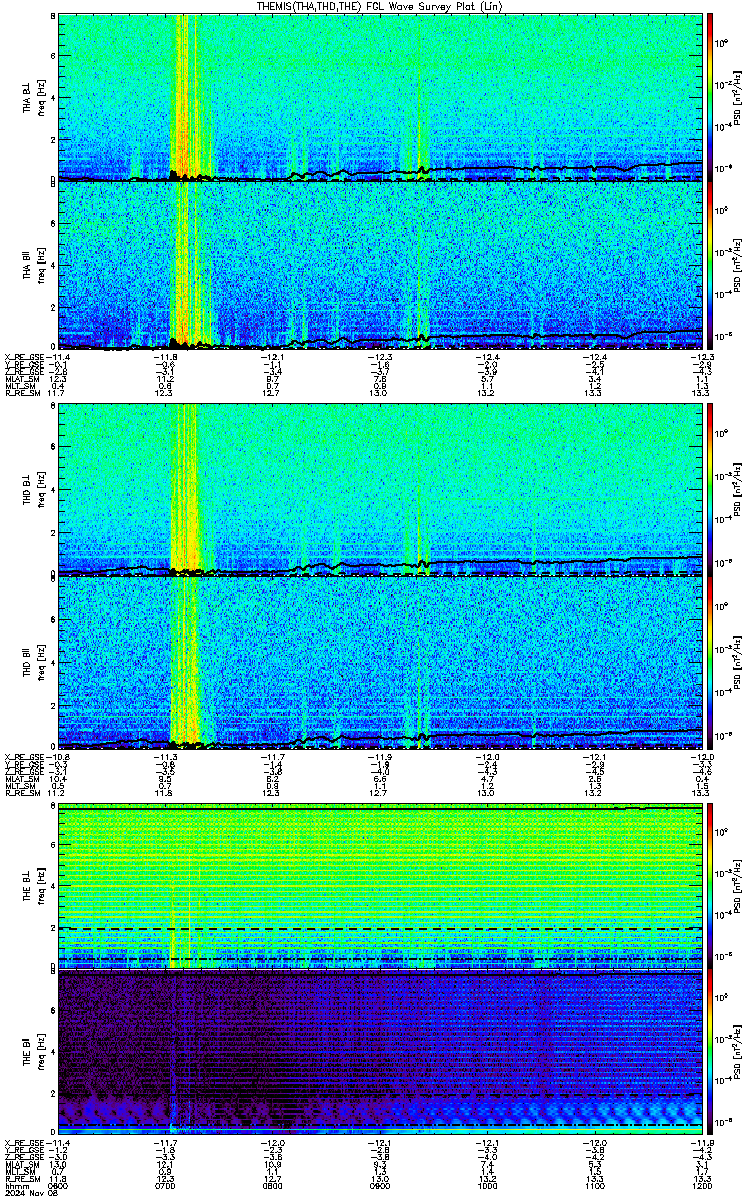The height and width of the screenshot is (1200, 750).
Task: Select the THA B-parallel spectrogram panel
Action: point(380,266)
